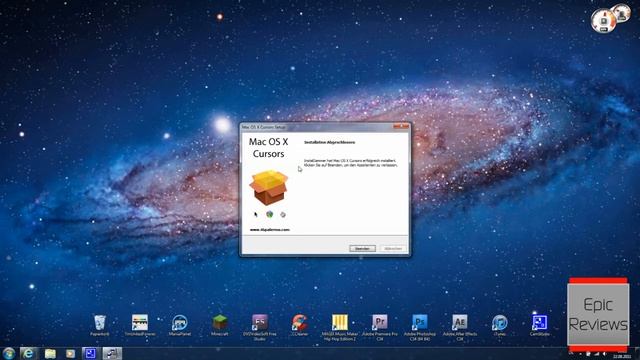The height and width of the screenshot is (360, 640).
Task: Open Windows Explorer folder icon in taskbar
Action: click(50, 353)
